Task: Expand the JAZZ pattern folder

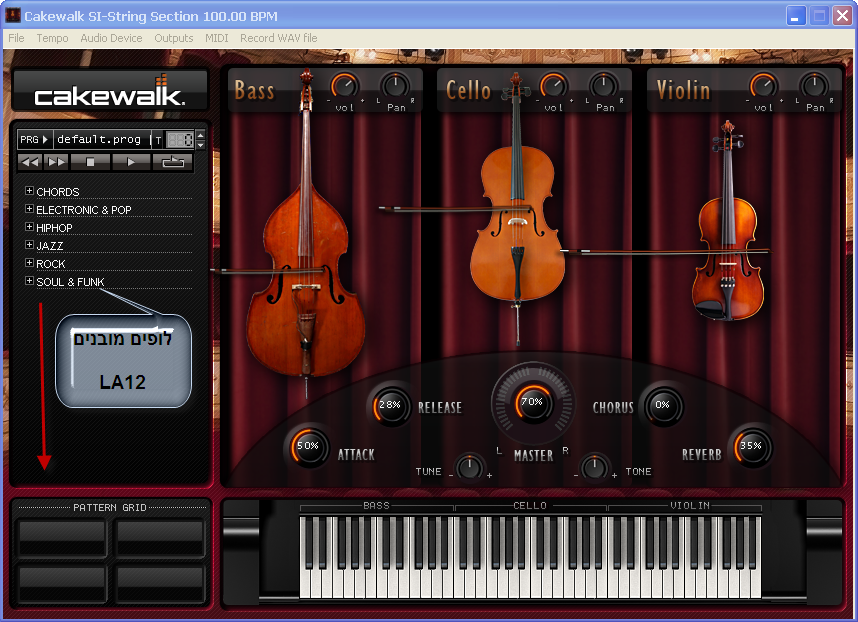Action: [x=30, y=245]
